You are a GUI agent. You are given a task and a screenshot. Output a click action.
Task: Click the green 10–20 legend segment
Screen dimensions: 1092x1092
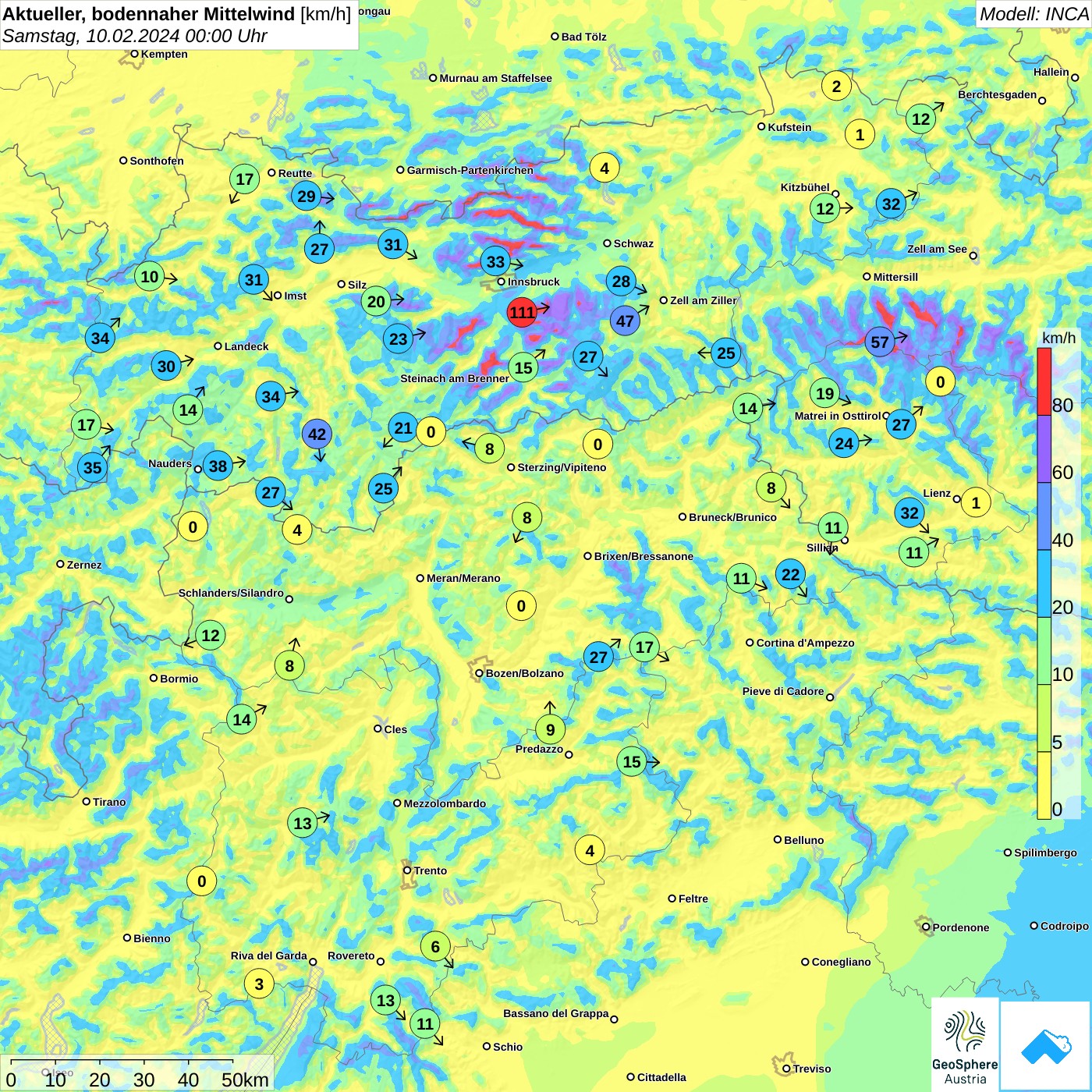pos(1044,651)
